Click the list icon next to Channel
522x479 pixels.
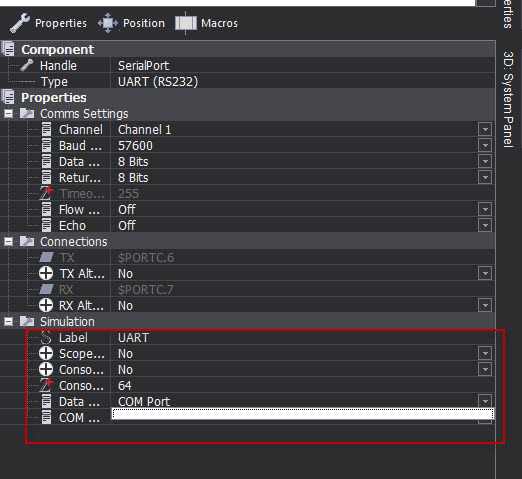46,129
